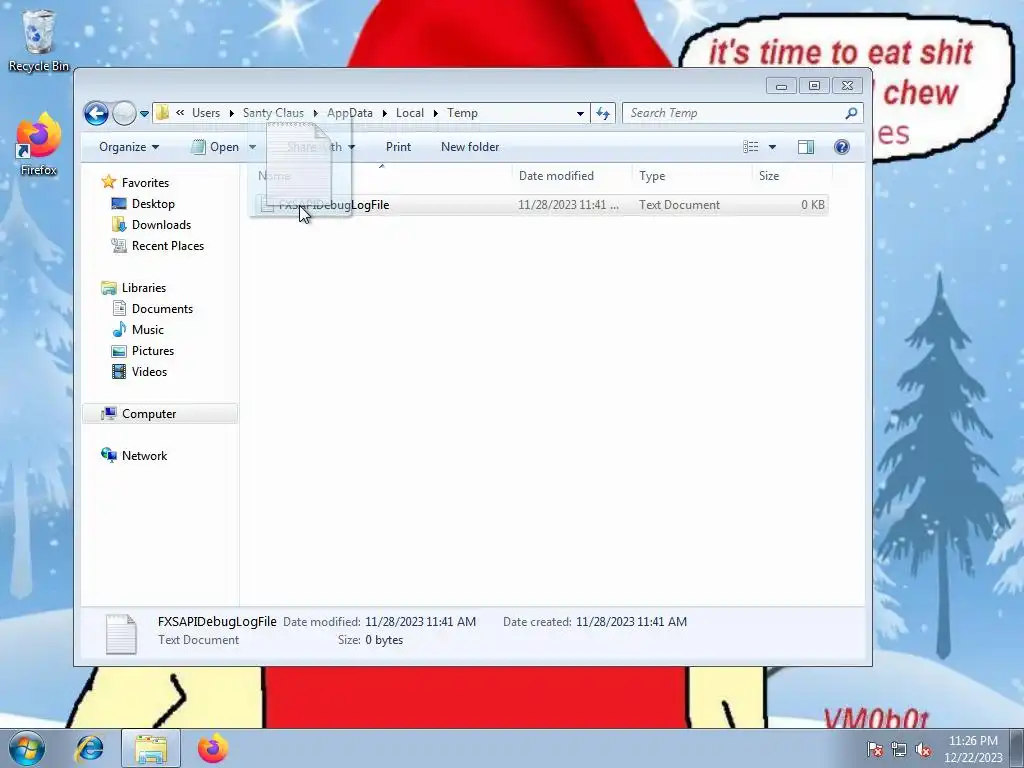Click the Music note icon
Viewport: 1024px width, 768px height.
click(x=119, y=330)
